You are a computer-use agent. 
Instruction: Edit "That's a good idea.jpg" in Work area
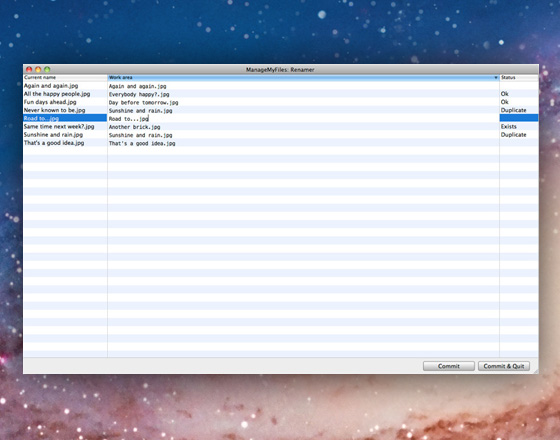point(142,143)
